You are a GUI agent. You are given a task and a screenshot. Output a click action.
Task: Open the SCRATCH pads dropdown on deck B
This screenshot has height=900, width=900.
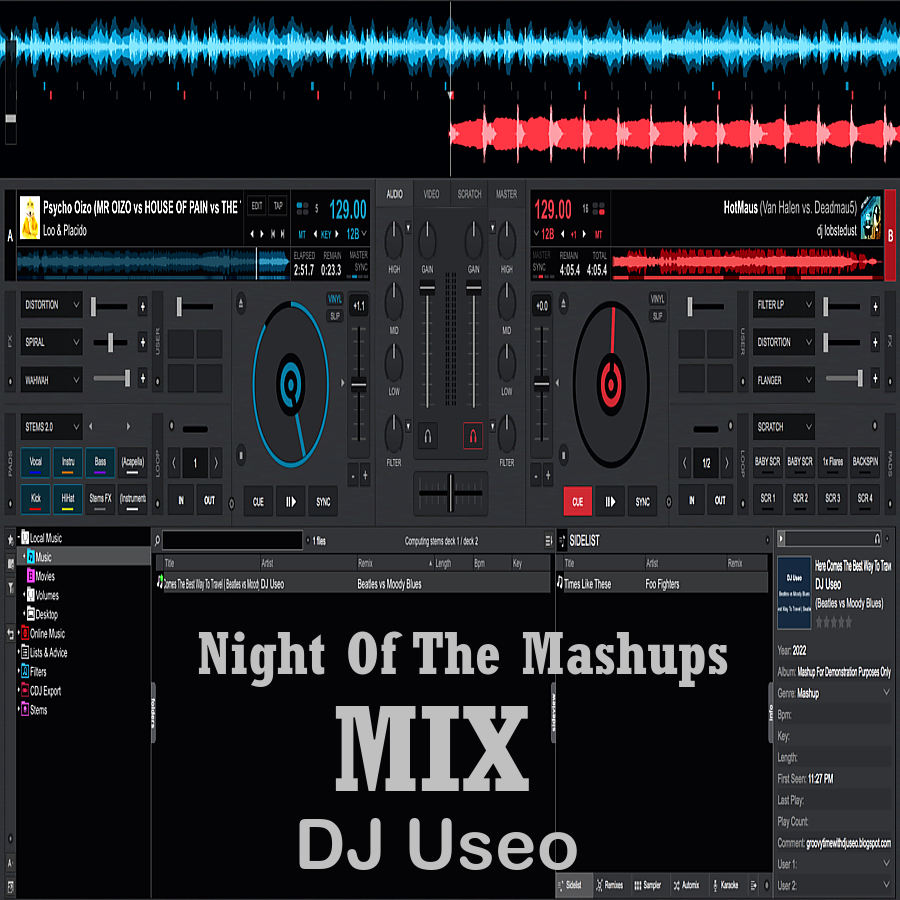(784, 426)
